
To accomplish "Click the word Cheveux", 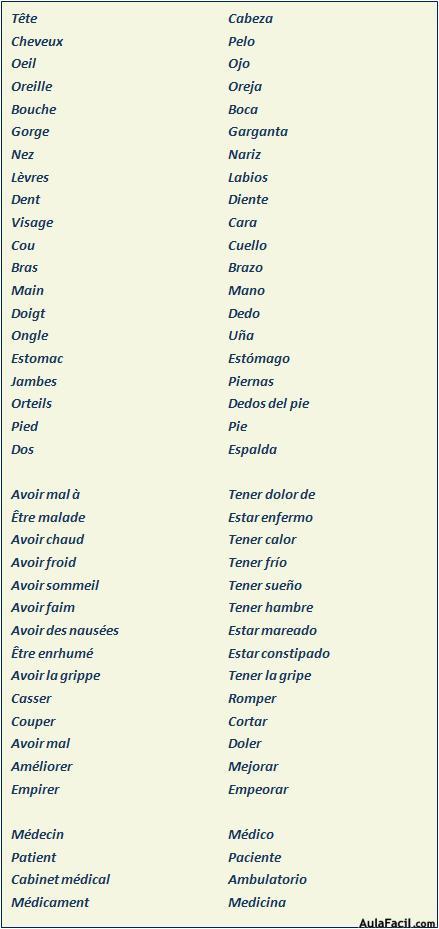I will [x=37, y=41].
